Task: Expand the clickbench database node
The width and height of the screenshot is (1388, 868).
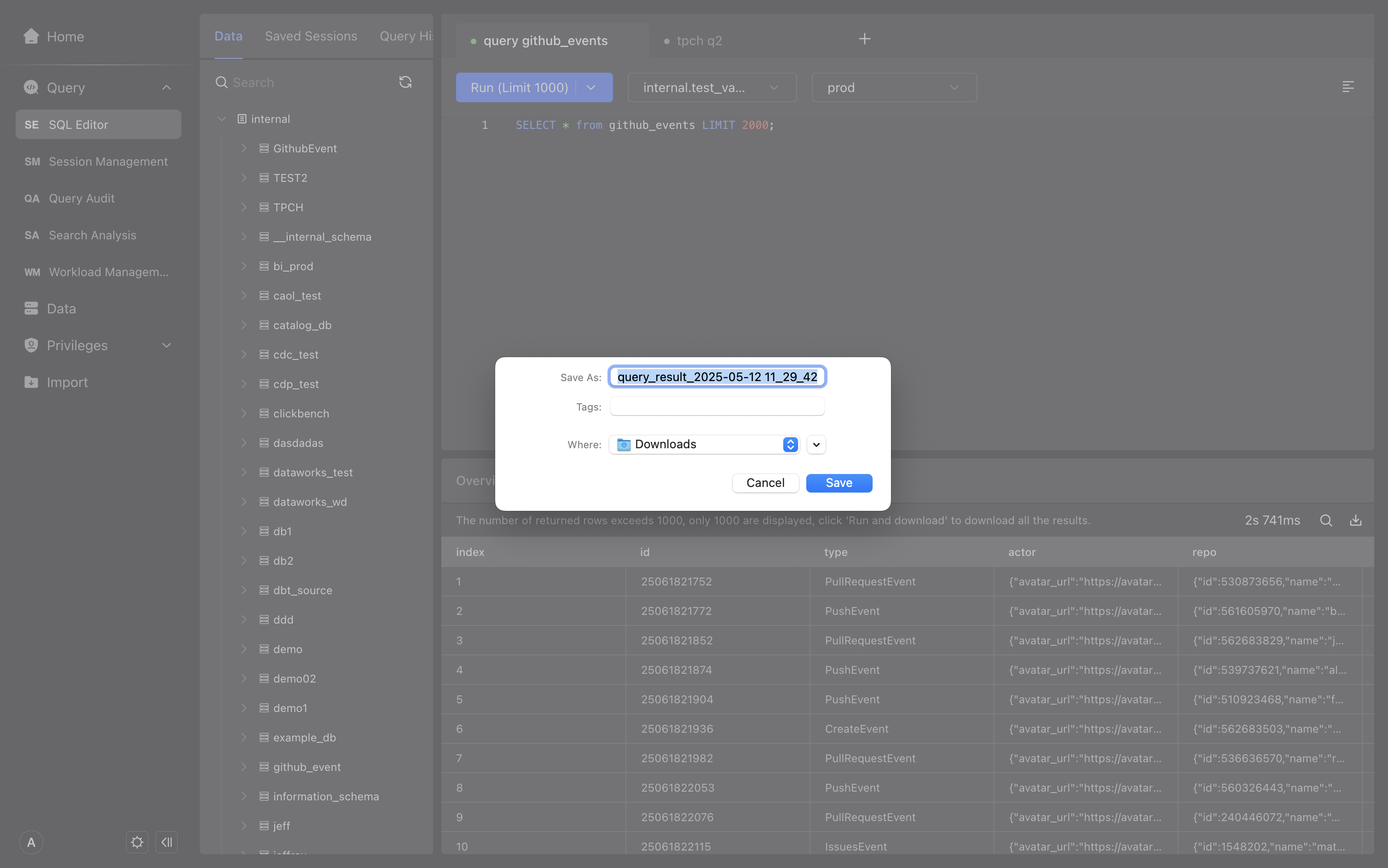Action: pyautogui.click(x=243, y=413)
